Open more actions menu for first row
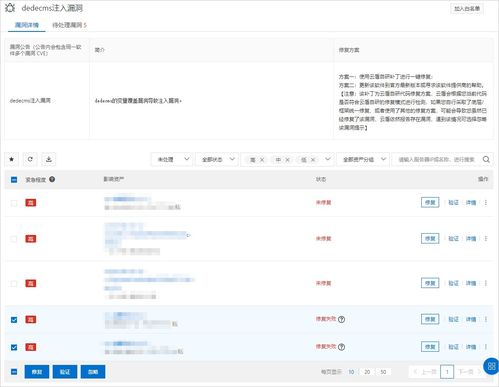Viewport: 499px width, 387px height. pyautogui.click(x=486, y=202)
